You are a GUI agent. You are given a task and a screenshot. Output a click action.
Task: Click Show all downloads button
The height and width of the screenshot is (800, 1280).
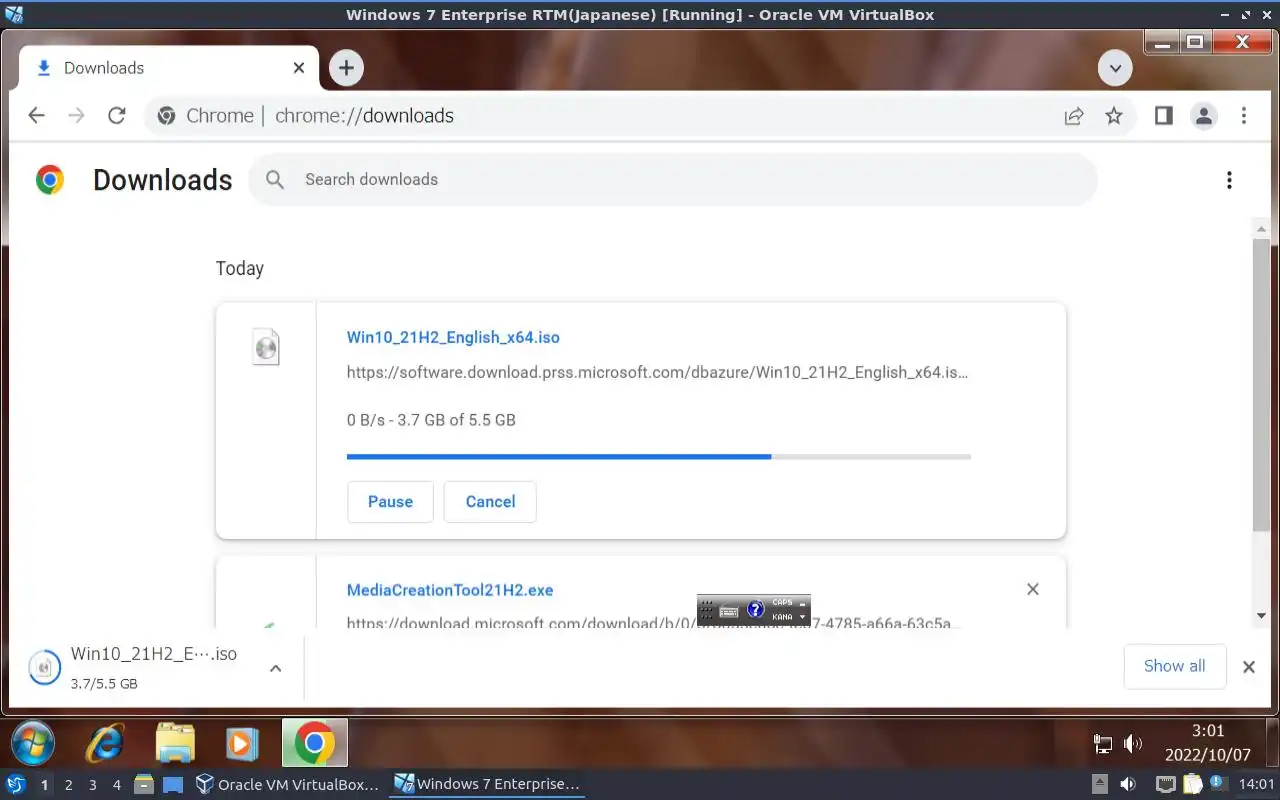pyautogui.click(x=1174, y=667)
